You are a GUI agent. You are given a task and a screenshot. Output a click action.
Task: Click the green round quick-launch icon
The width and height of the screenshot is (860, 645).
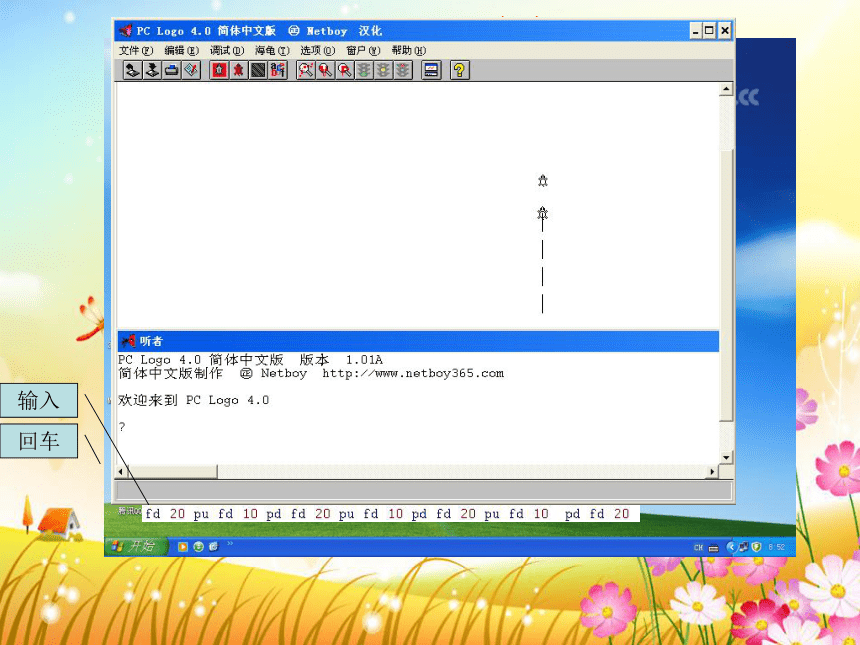click(x=199, y=546)
